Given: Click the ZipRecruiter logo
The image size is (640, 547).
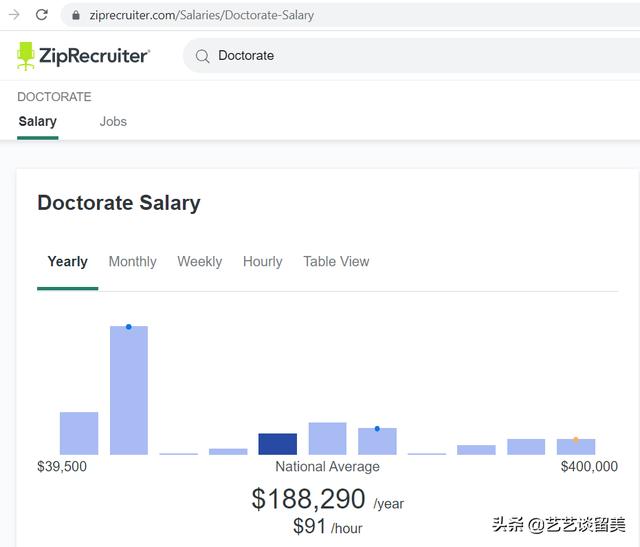Looking at the screenshot, I should (x=84, y=56).
